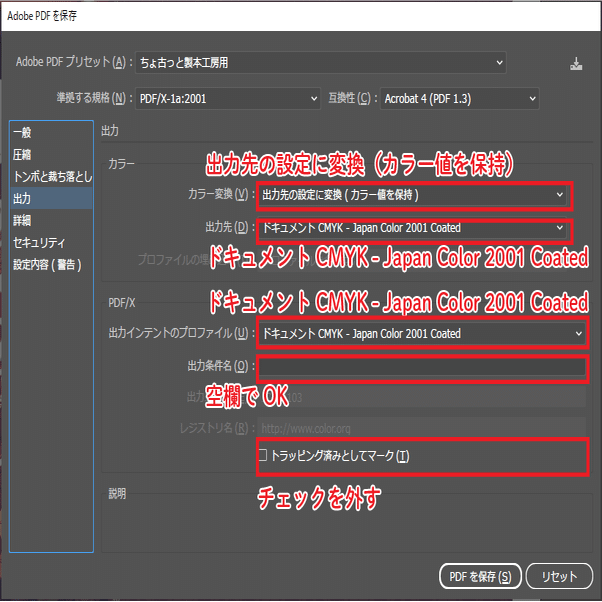Click the PDF を保存 button
Image resolution: width=602 pixels, height=602 pixels.
point(480,576)
